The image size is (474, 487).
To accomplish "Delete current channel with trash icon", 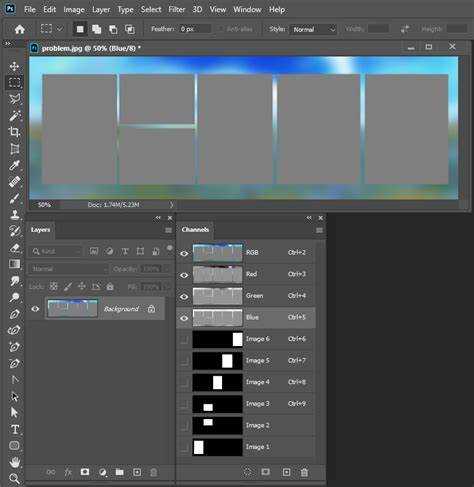I will [x=304, y=472].
